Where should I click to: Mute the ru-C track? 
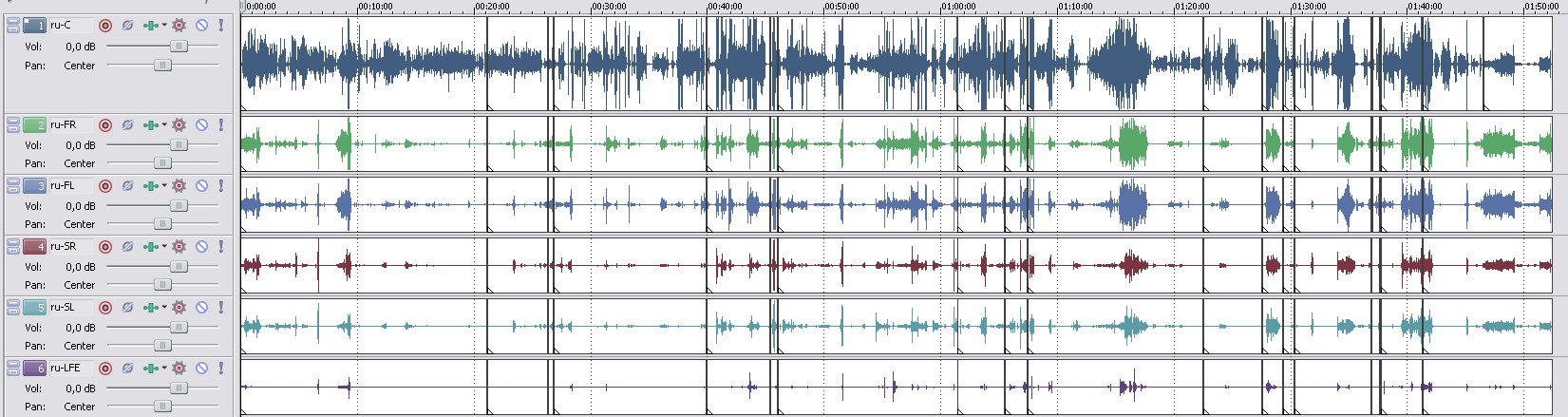pyautogui.click(x=201, y=26)
